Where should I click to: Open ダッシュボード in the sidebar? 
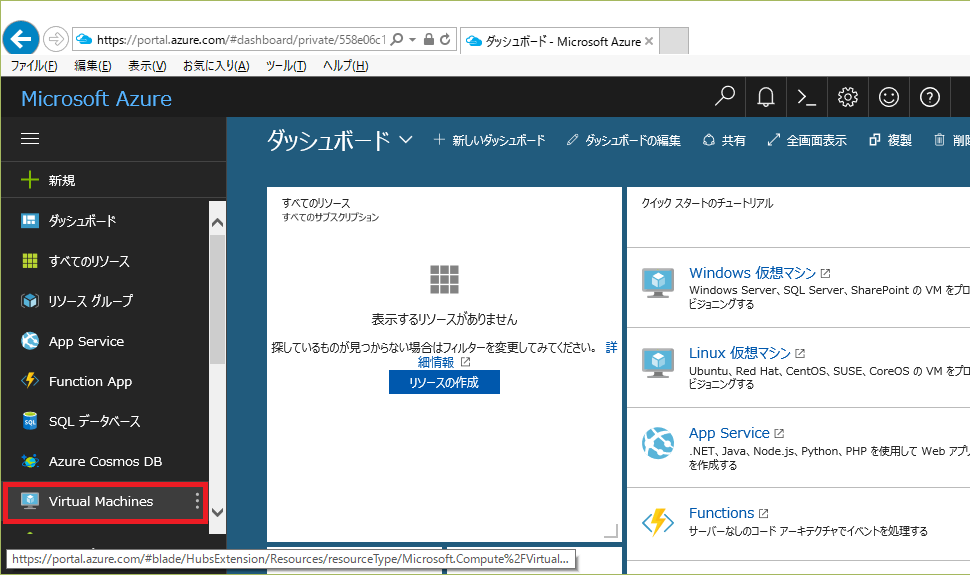(x=105, y=221)
